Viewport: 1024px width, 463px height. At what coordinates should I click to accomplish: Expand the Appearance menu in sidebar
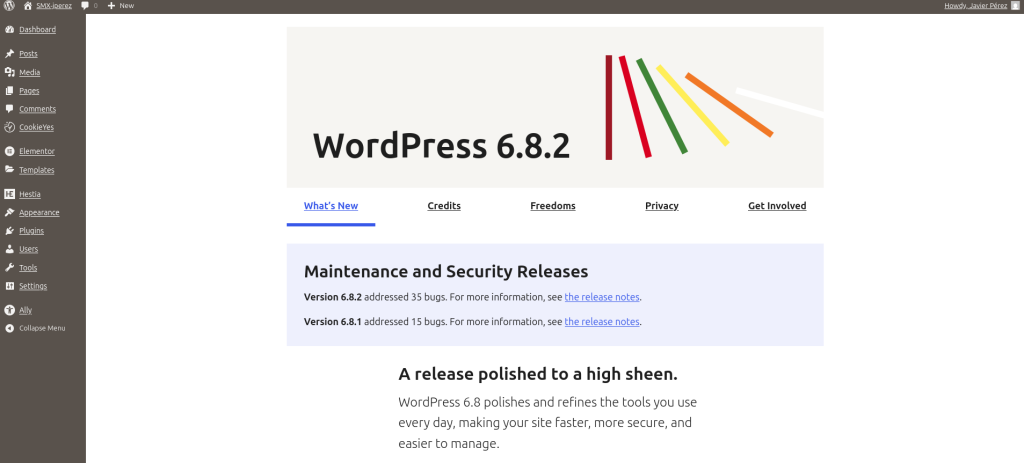point(39,212)
